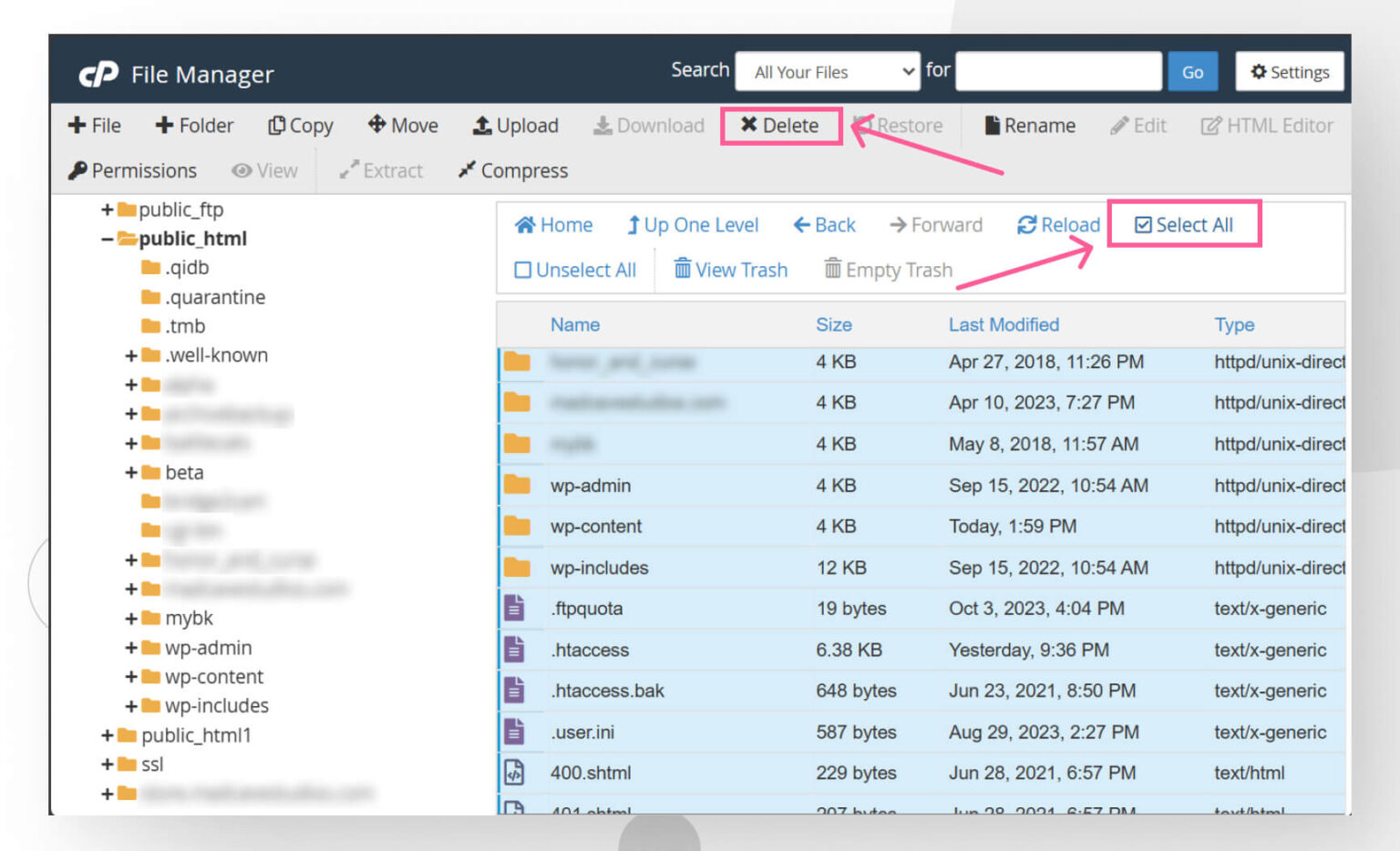Delete the selected files
1400x851 pixels.
pyautogui.click(x=781, y=126)
